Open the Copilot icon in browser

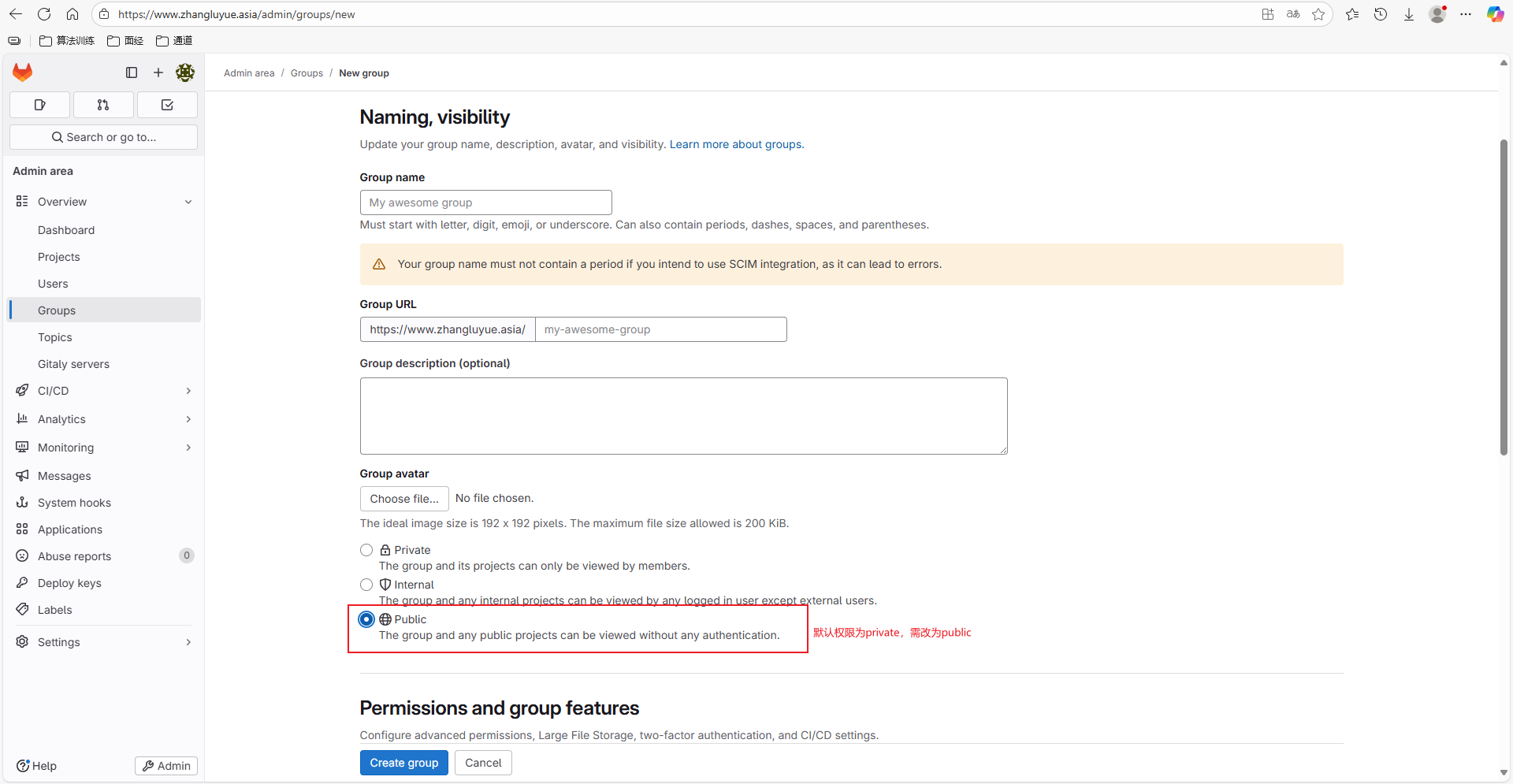coord(1495,14)
